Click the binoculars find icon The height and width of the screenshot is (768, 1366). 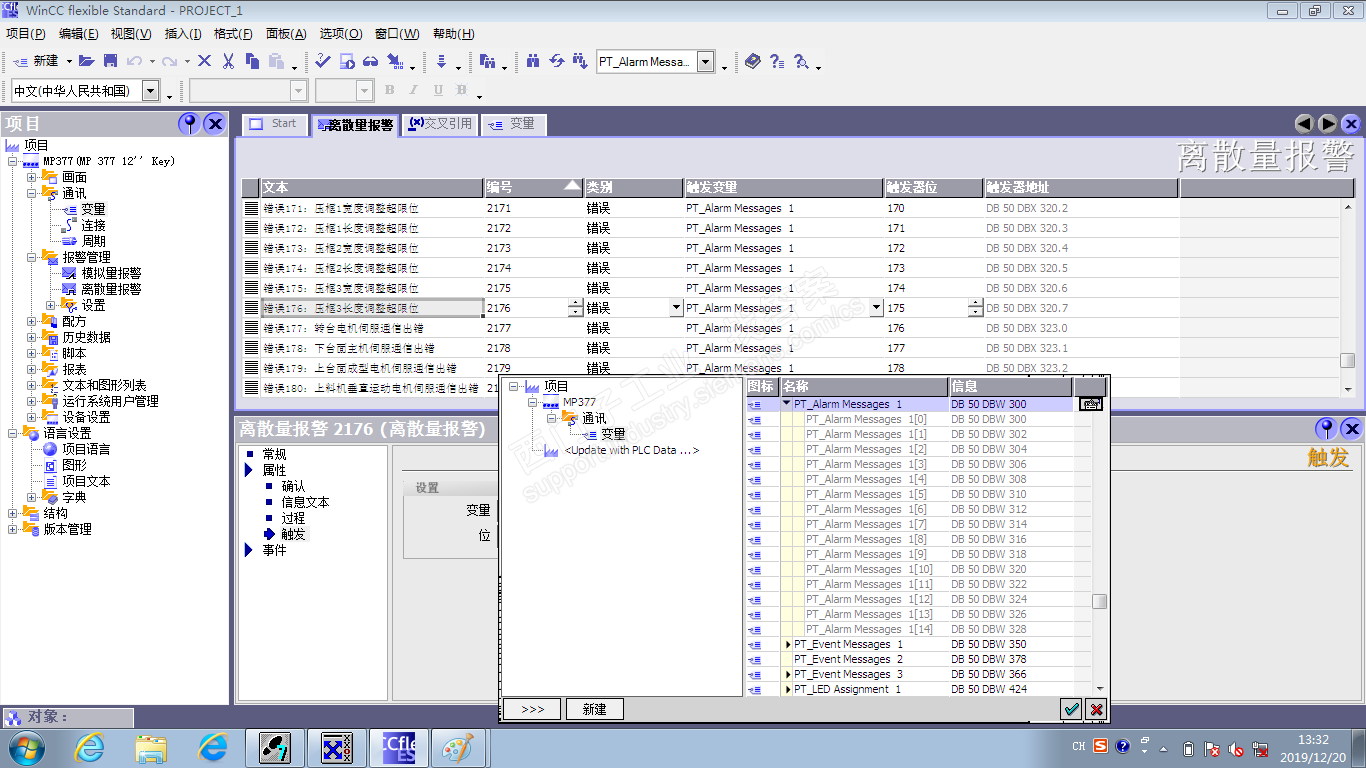point(533,61)
